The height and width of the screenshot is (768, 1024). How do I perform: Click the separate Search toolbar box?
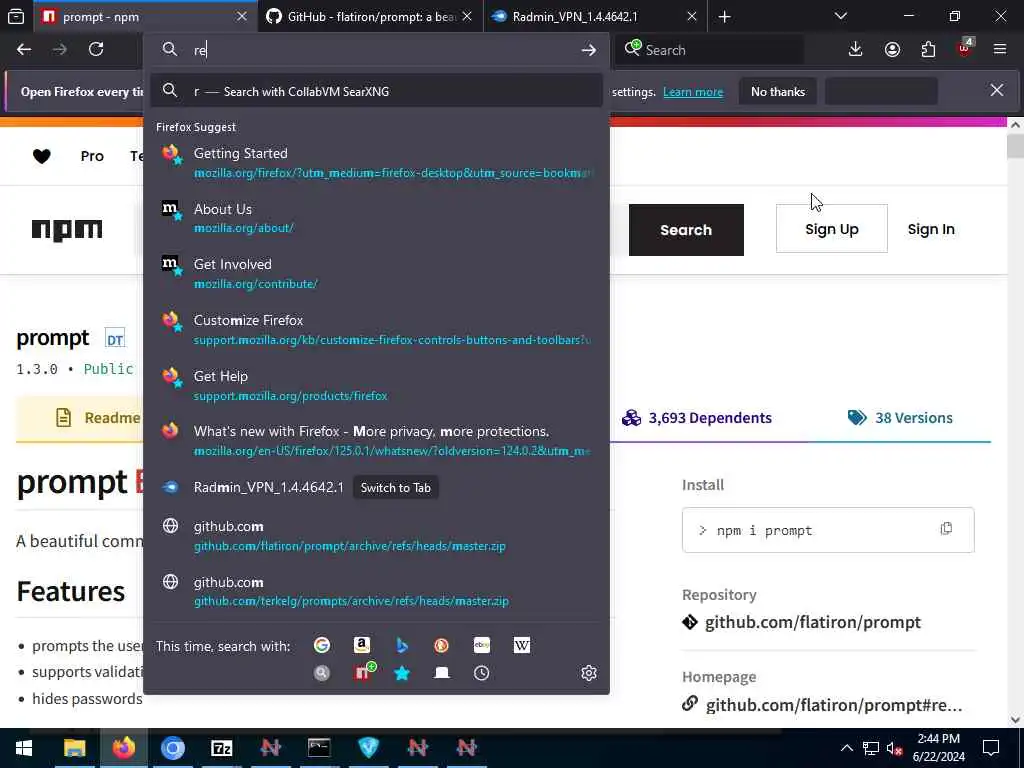click(711, 50)
